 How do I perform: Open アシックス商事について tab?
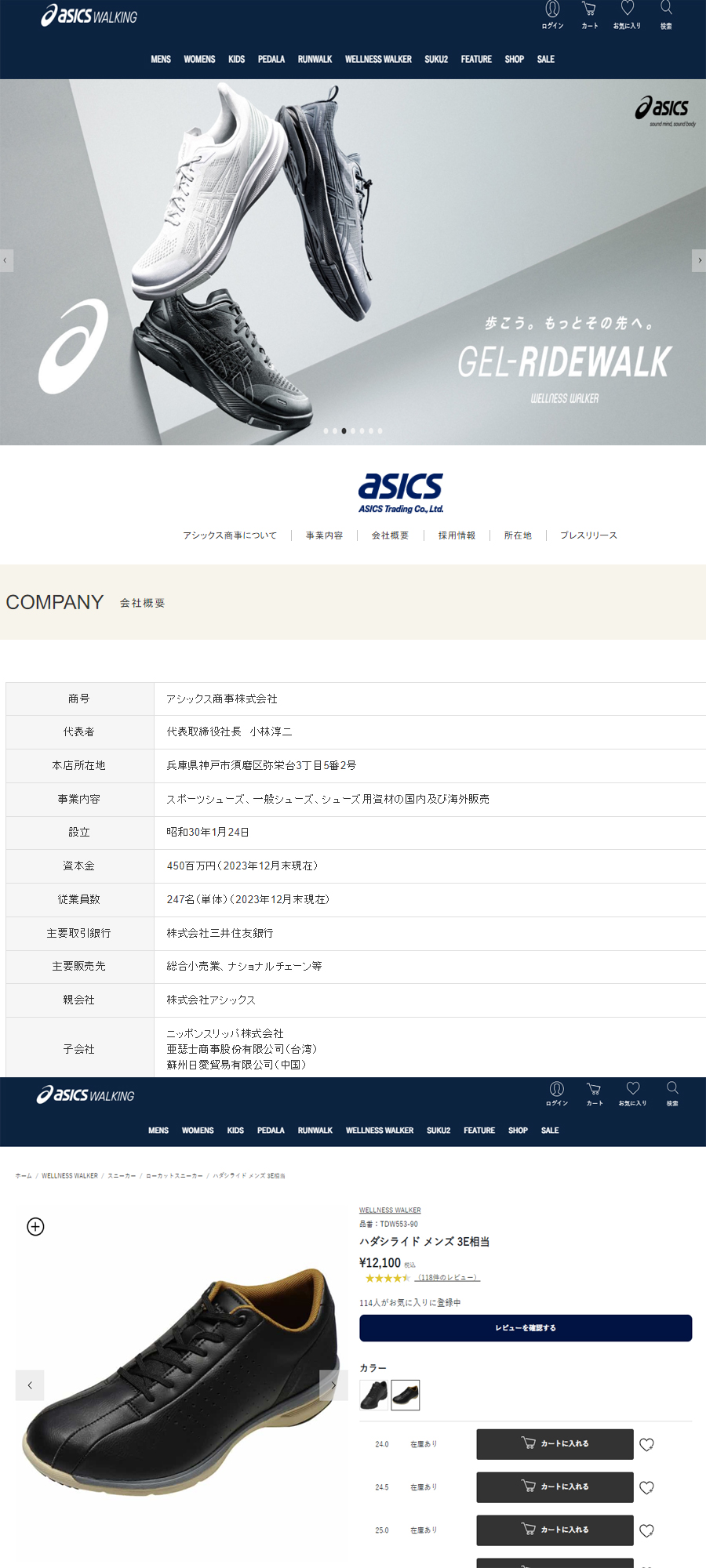[230, 535]
